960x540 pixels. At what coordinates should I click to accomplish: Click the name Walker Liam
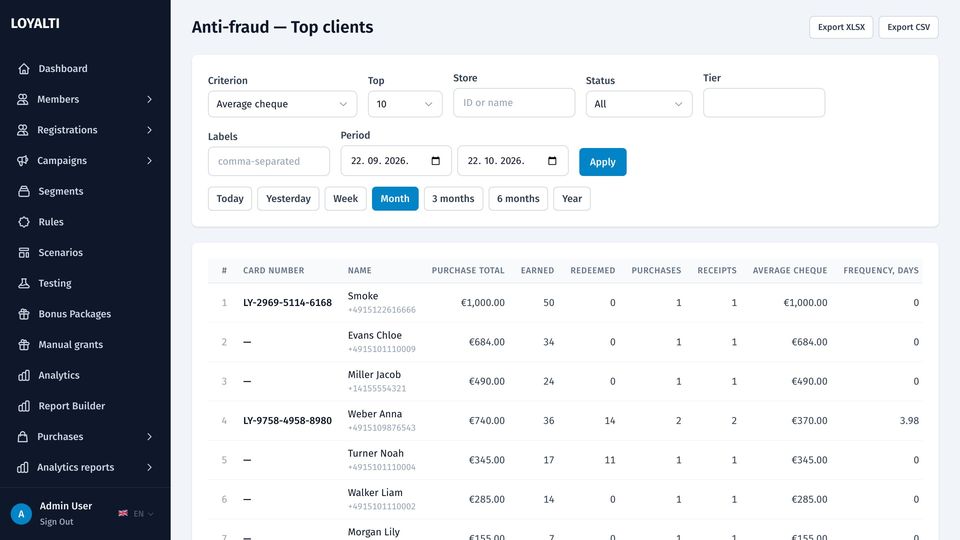tap(375, 493)
